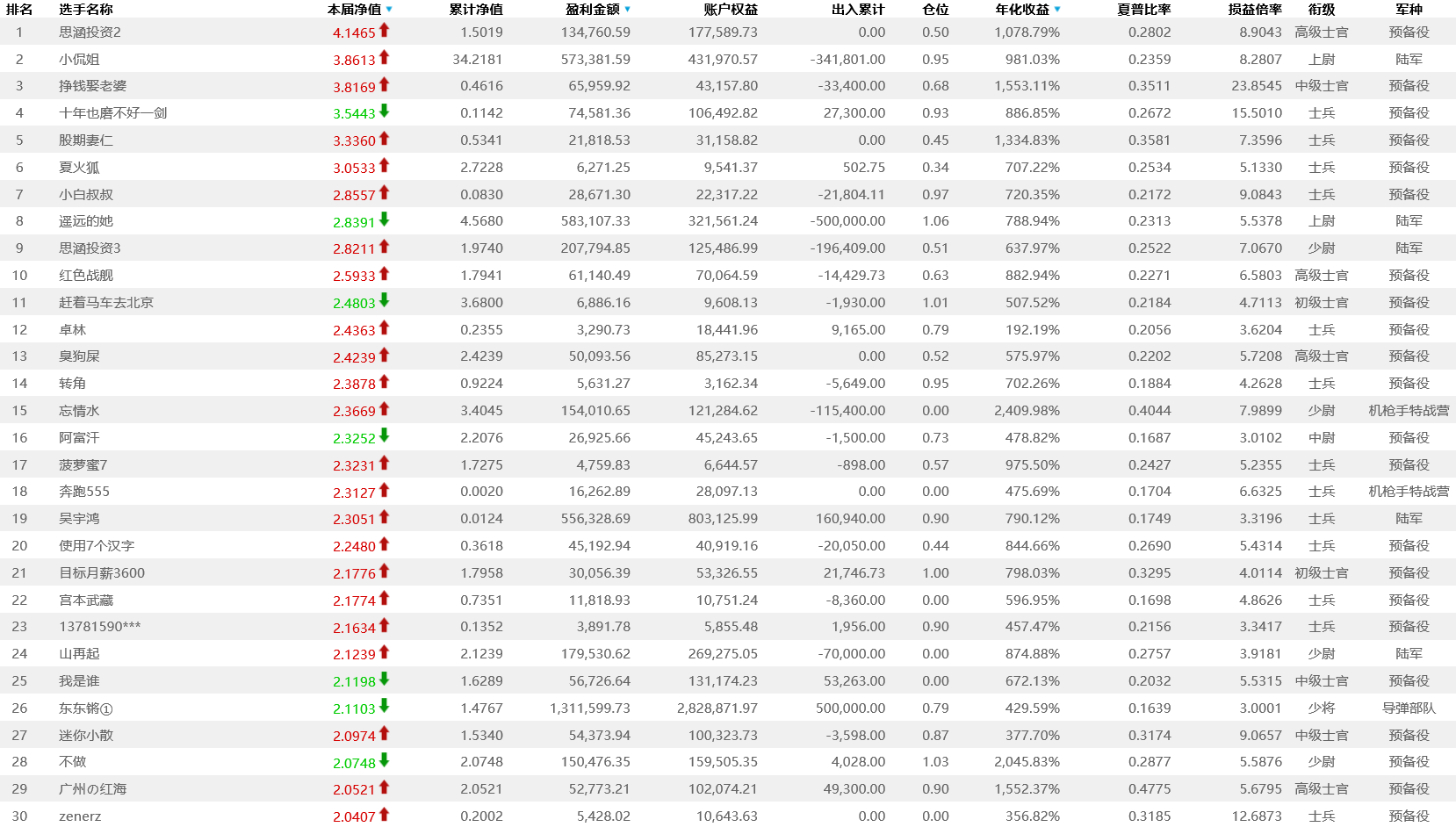Click the 少将 rank cell
Viewport: 1456px width, 827px height.
tap(1322, 708)
